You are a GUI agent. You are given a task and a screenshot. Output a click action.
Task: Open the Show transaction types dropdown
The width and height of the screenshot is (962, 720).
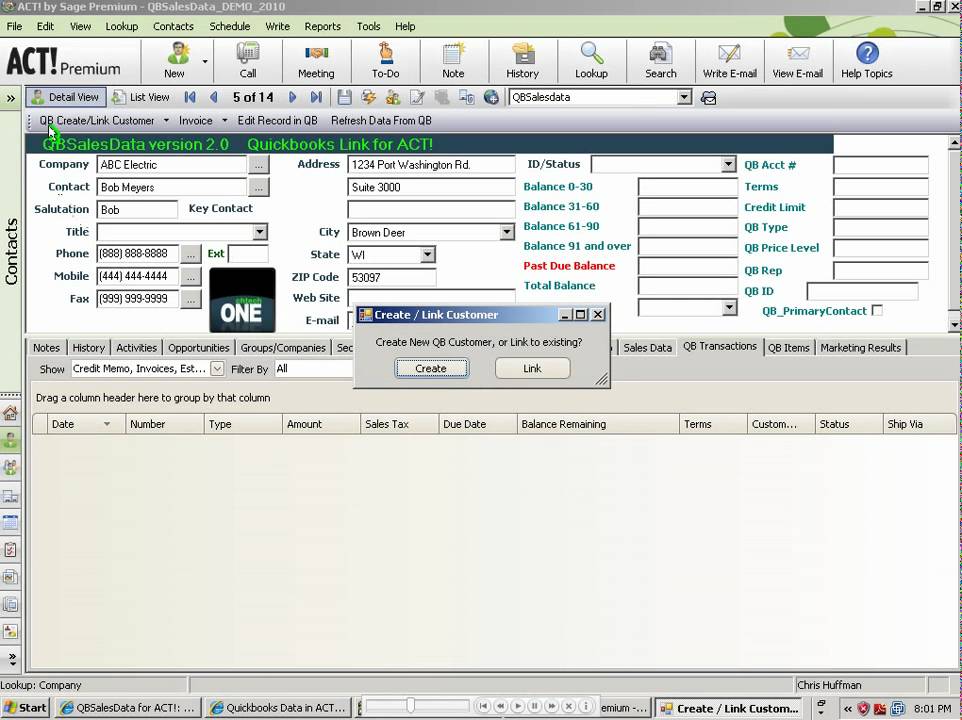click(x=217, y=368)
